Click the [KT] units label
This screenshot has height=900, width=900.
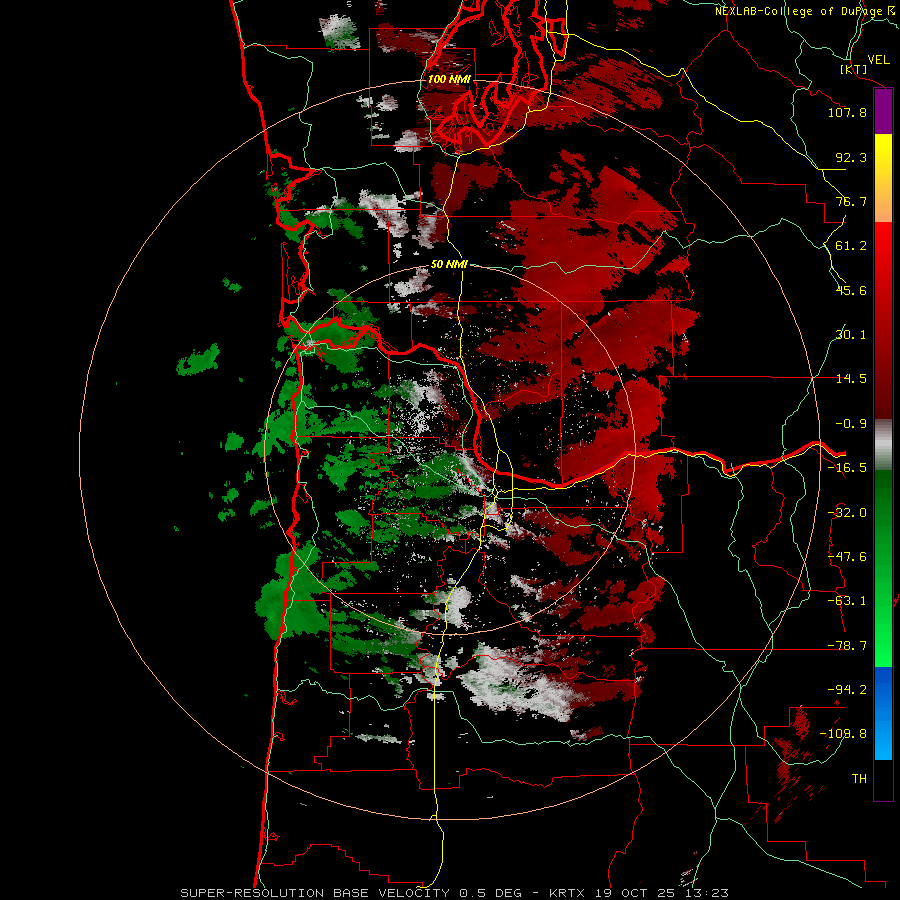pyautogui.click(x=853, y=69)
